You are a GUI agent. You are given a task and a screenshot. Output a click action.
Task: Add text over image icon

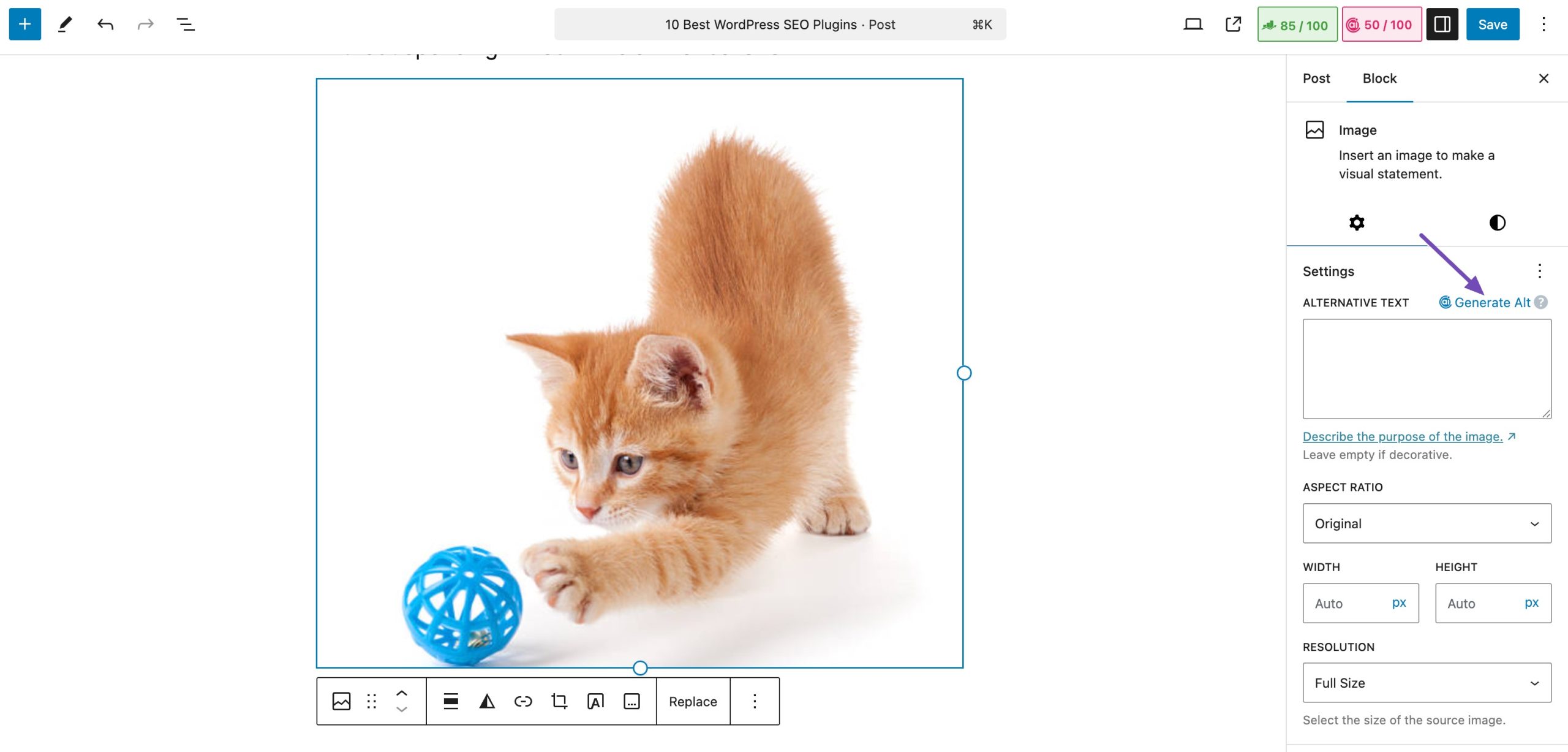click(x=595, y=701)
